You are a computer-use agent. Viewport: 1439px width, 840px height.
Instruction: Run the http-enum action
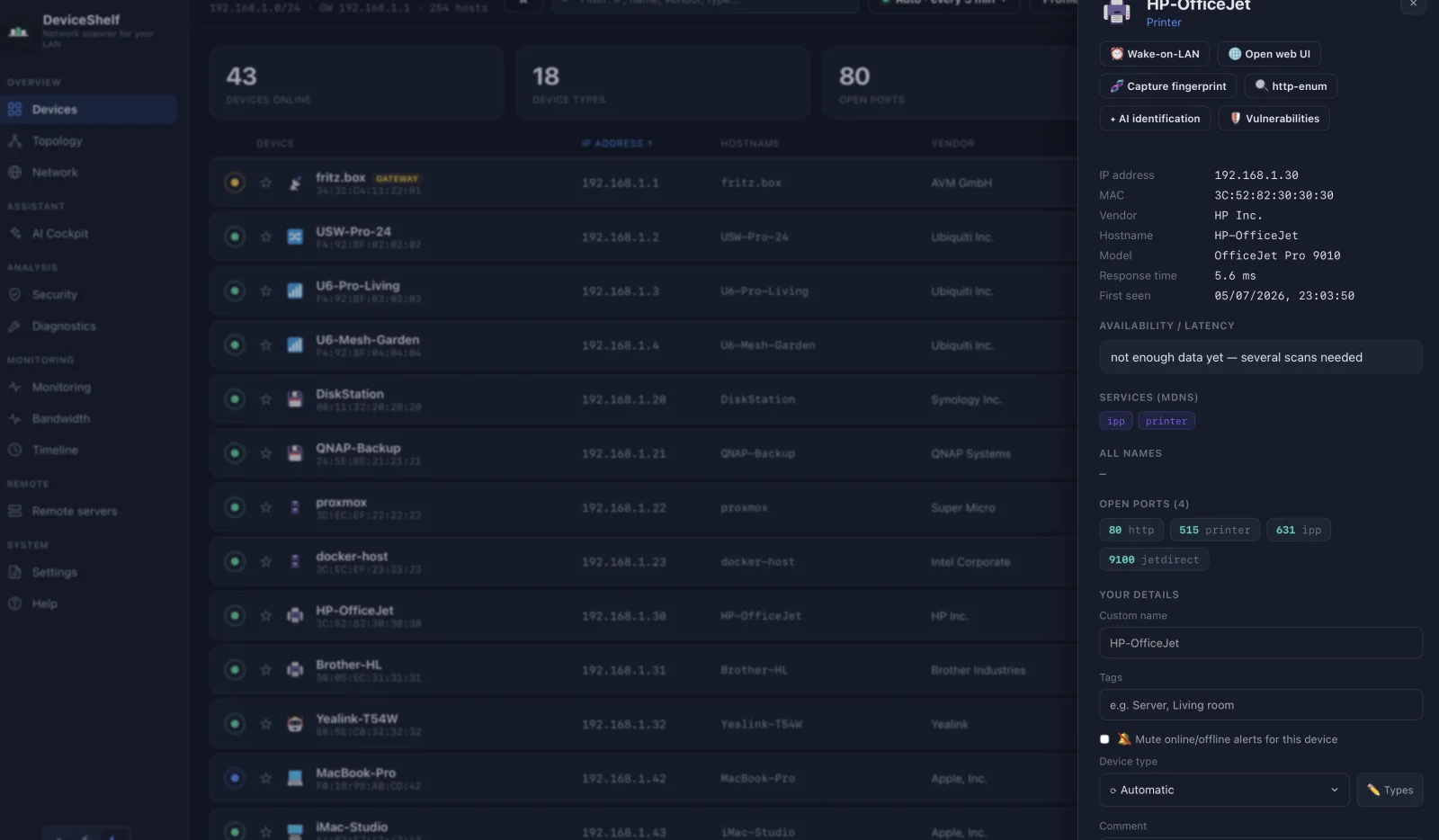click(x=1291, y=86)
